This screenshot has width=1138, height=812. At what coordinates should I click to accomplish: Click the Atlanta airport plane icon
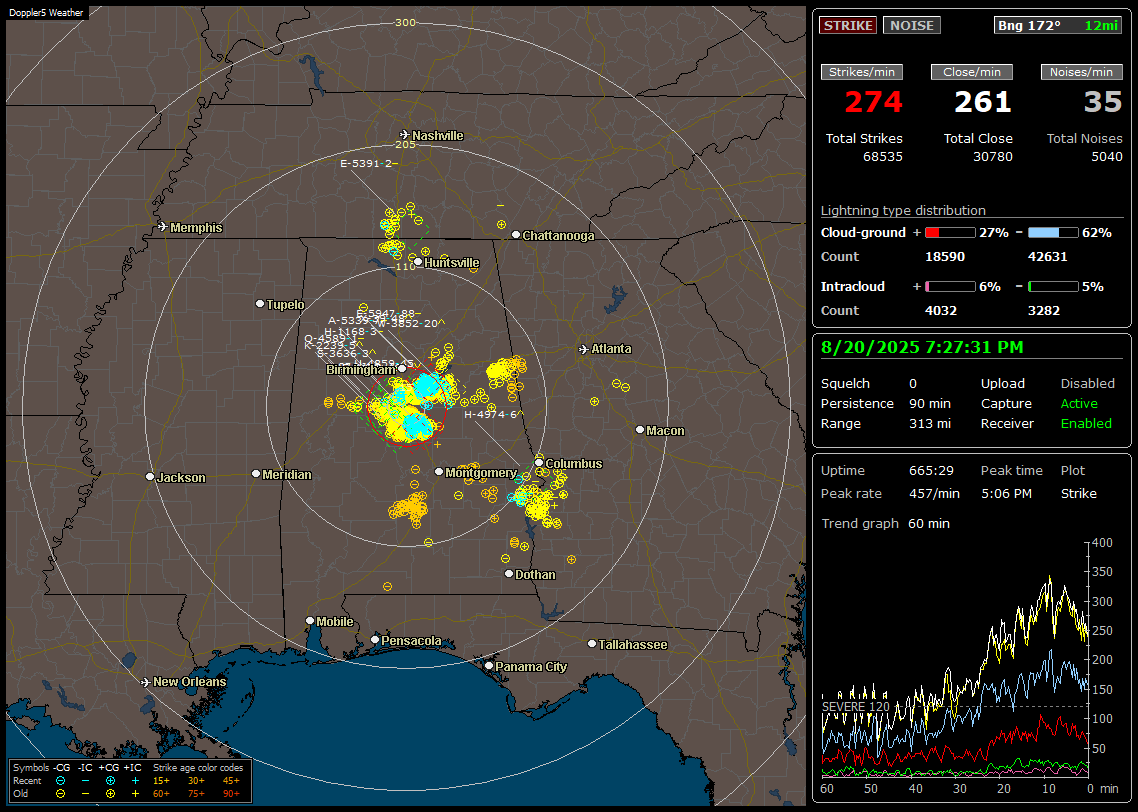(584, 349)
